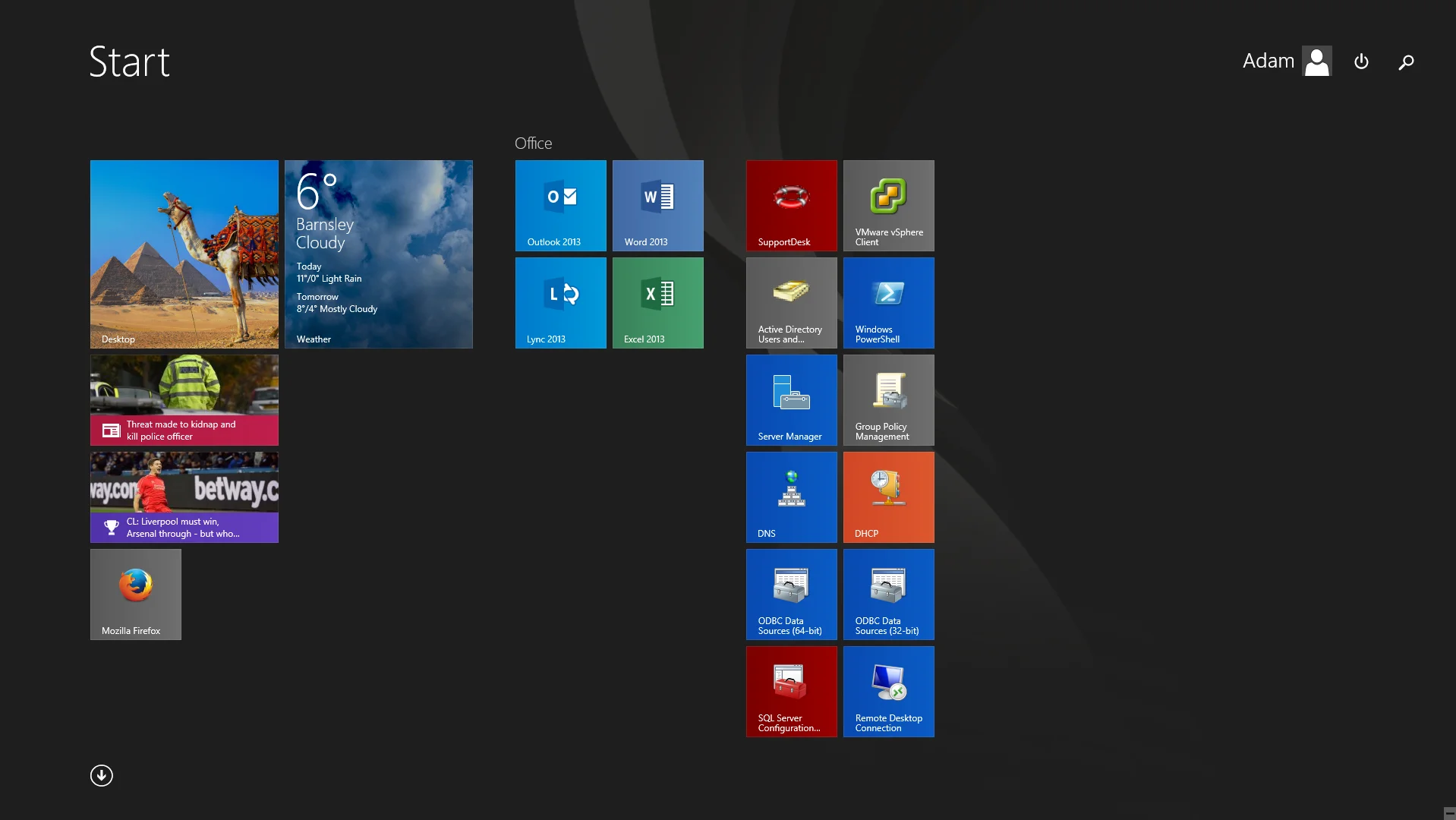Open the Outlook 2013 tile
This screenshot has width=1456, height=820.
(x=560, y=205)
